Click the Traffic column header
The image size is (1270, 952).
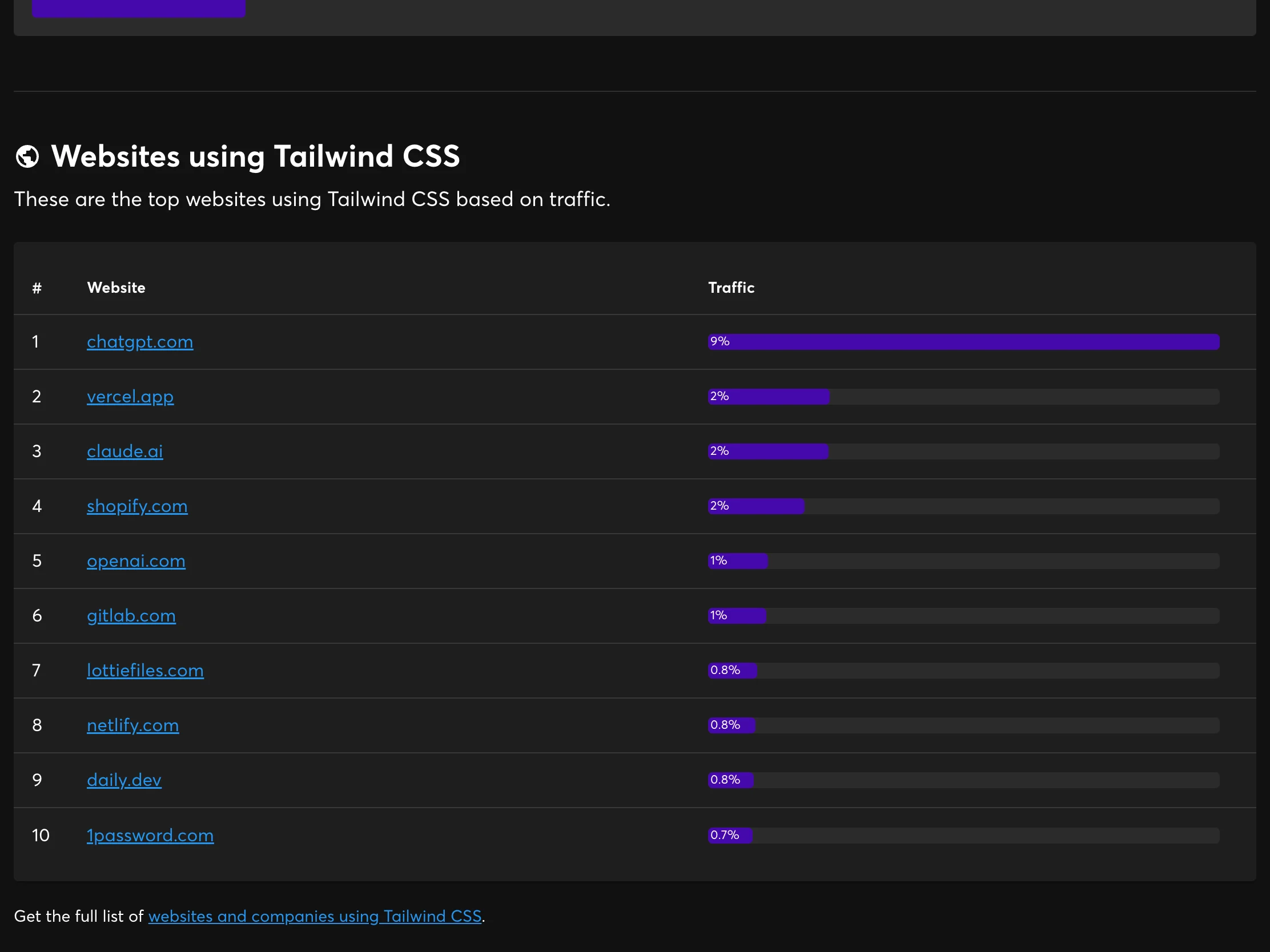pyautogui.click(x=732, y=288)
